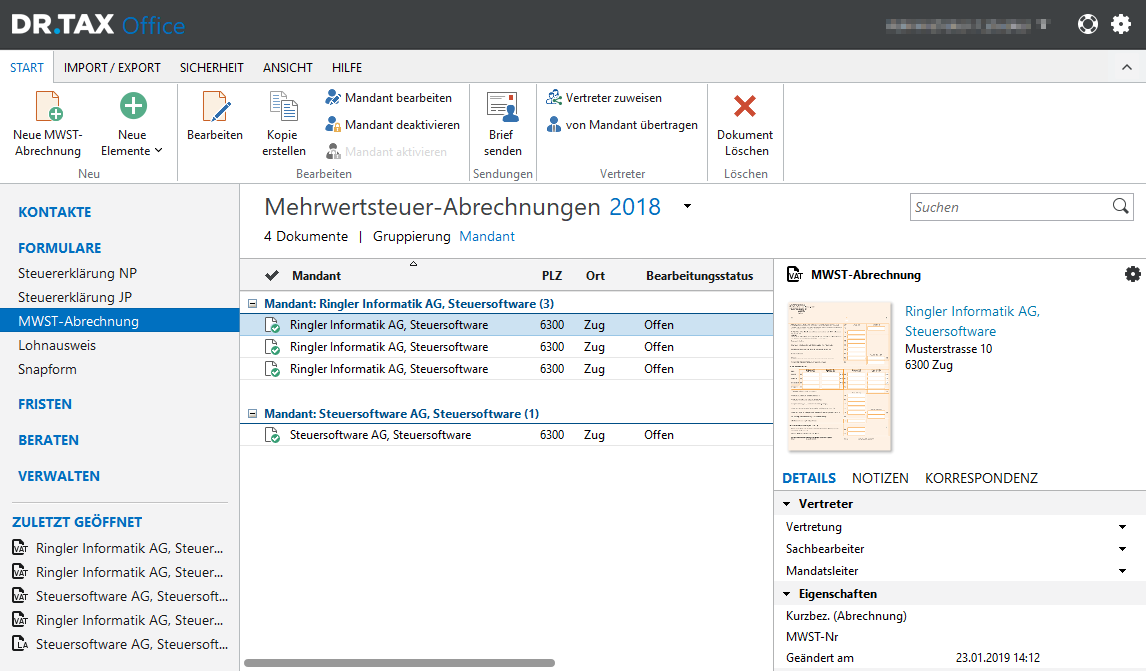Open the detail panel gear settings
Screen dimensions: 1146x671
(1132, 274)
